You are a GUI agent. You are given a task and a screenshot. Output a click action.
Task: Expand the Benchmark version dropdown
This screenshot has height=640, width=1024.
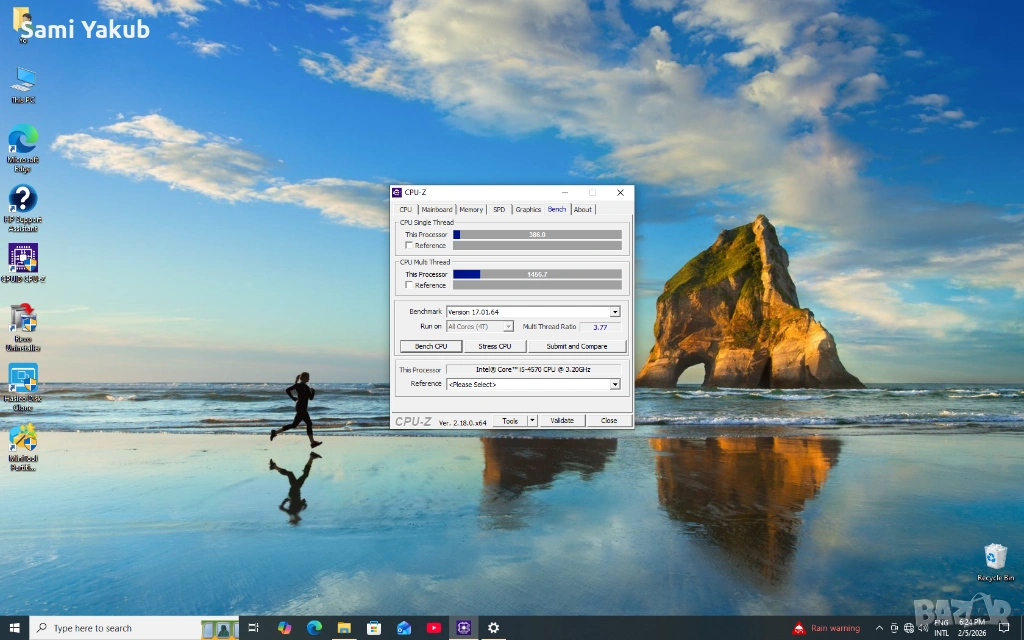tap(615, 312)
